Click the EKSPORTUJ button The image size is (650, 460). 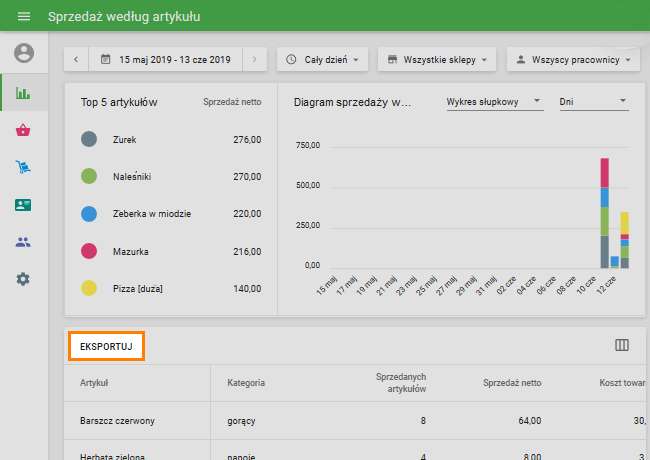pos(106,346)
